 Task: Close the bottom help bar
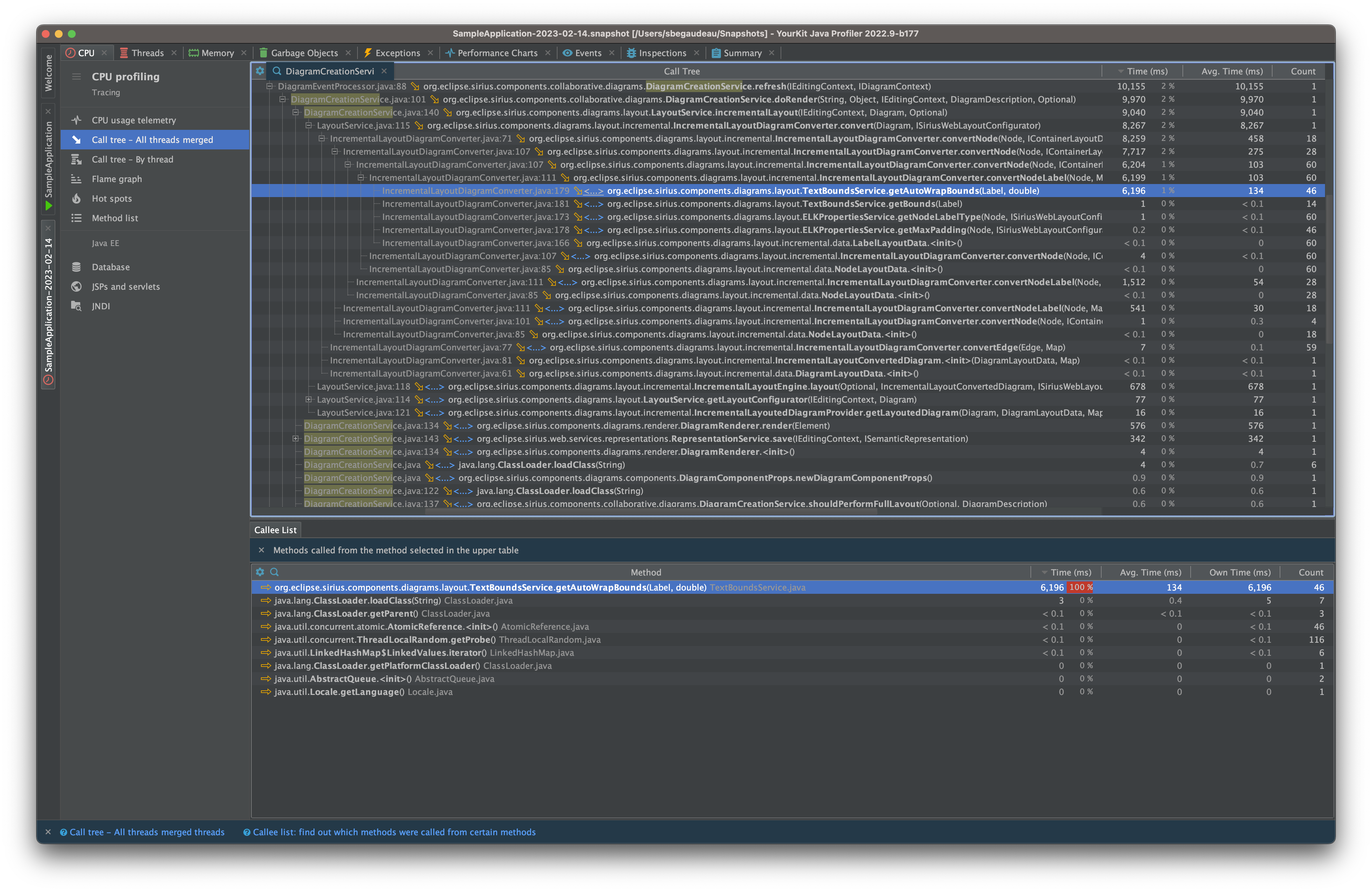pos(48,833)
